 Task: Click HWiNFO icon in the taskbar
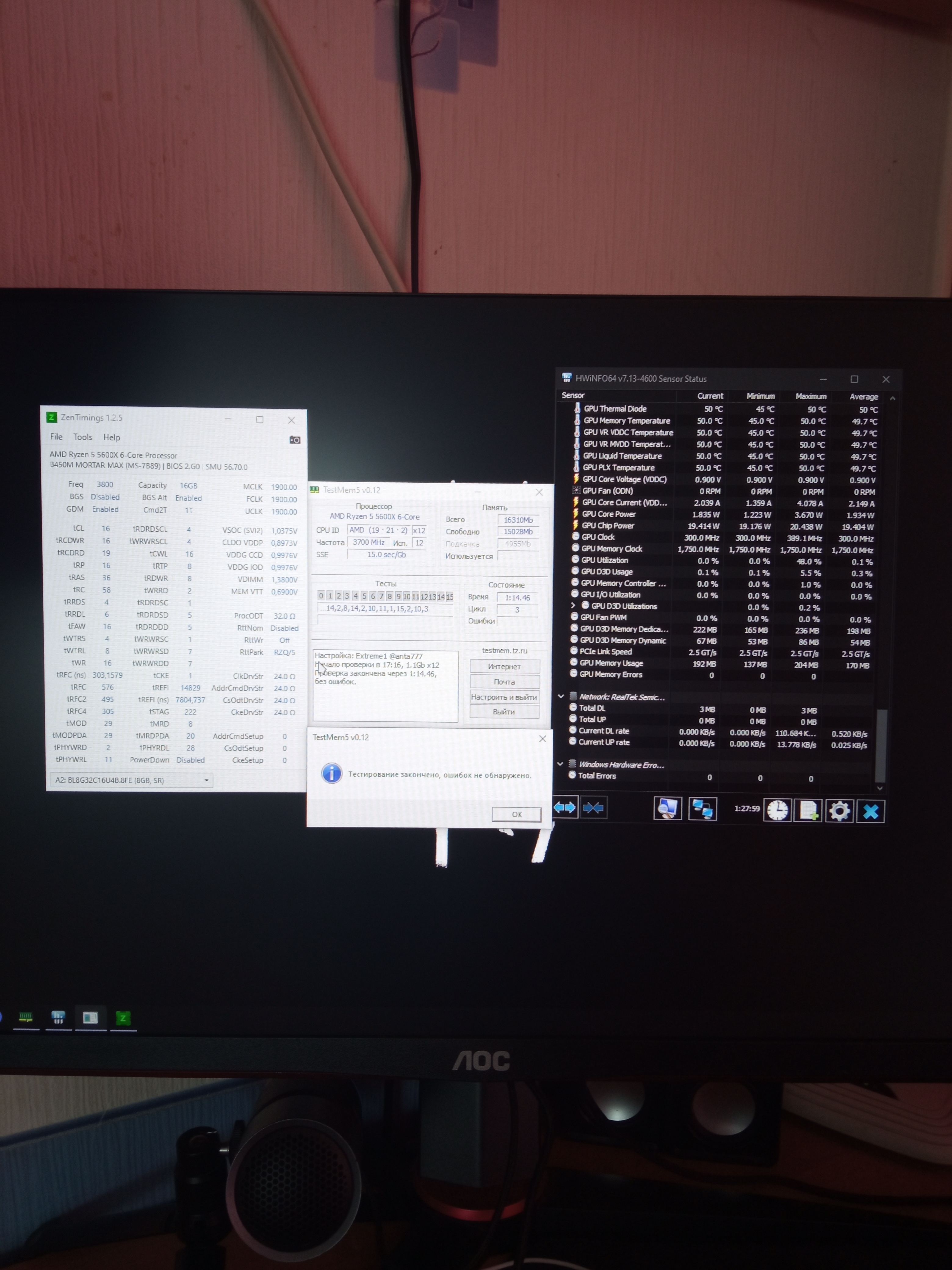point(58,1018)
